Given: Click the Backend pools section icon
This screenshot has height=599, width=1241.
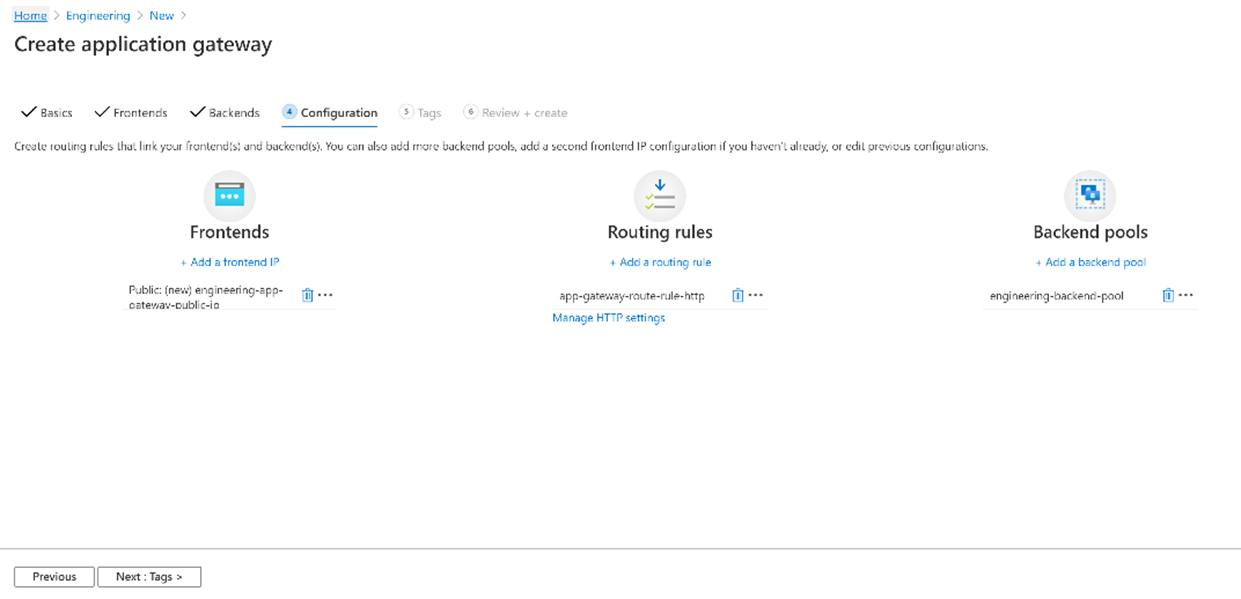Looking at the screenshot, I should (x=1090, y=196).
